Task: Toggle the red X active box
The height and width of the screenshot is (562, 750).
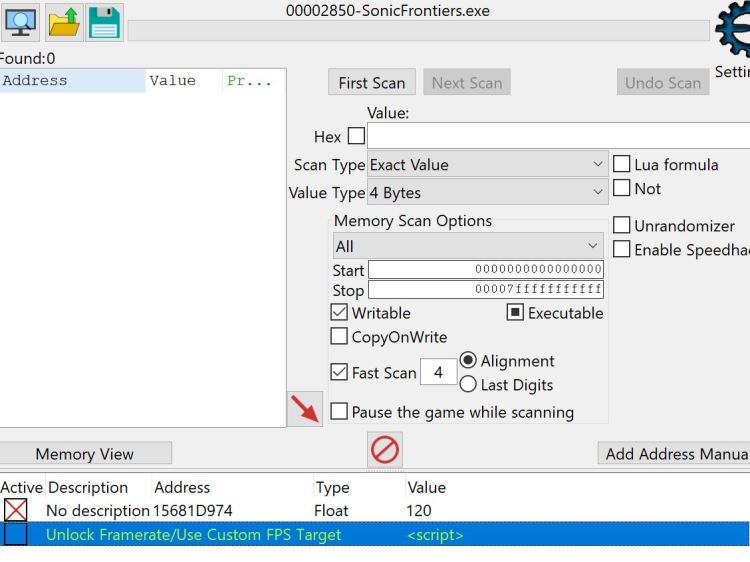Action: click(x=16, y=511)
